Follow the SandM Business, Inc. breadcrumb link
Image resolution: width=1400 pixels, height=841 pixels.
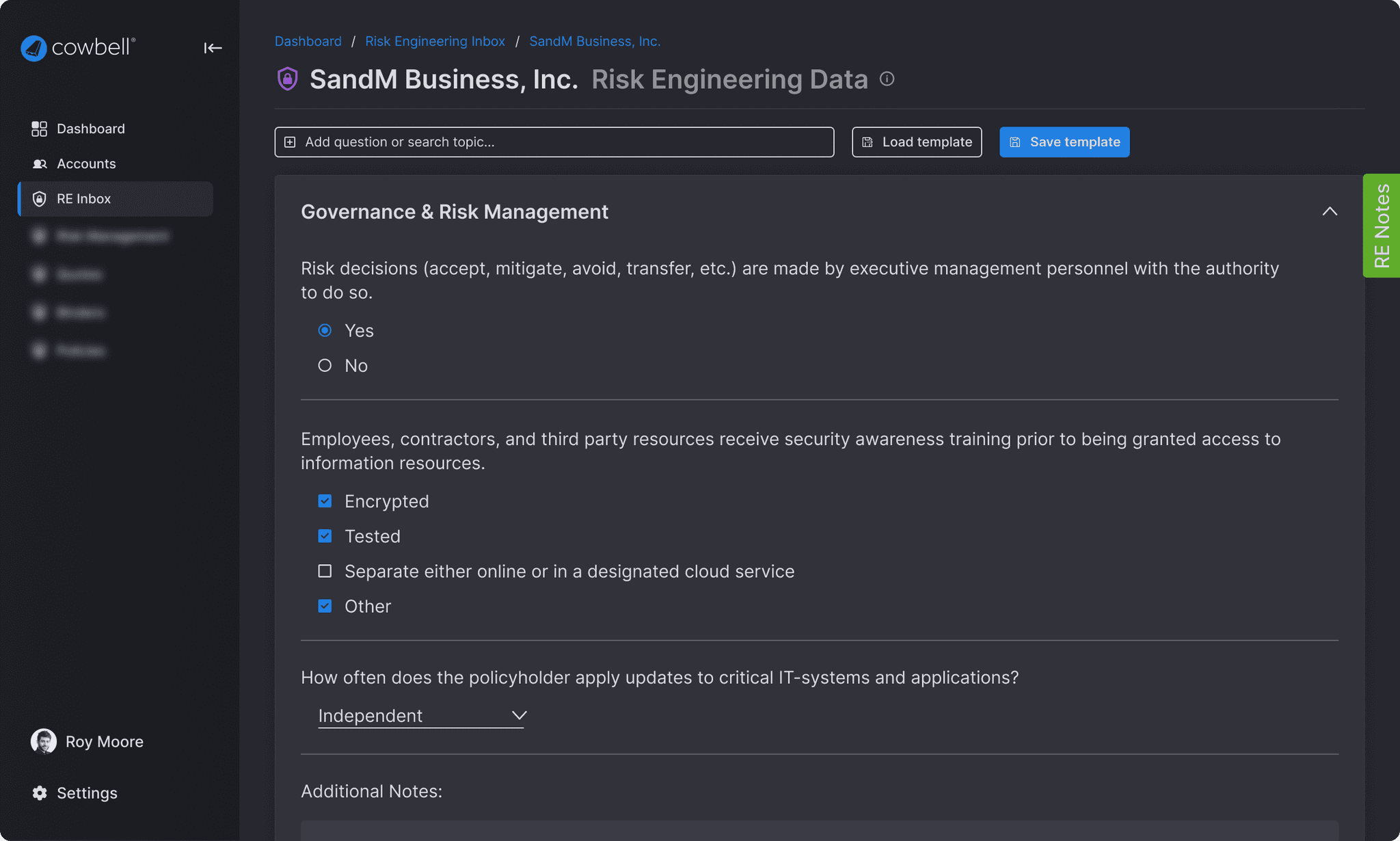click(595, 41)
